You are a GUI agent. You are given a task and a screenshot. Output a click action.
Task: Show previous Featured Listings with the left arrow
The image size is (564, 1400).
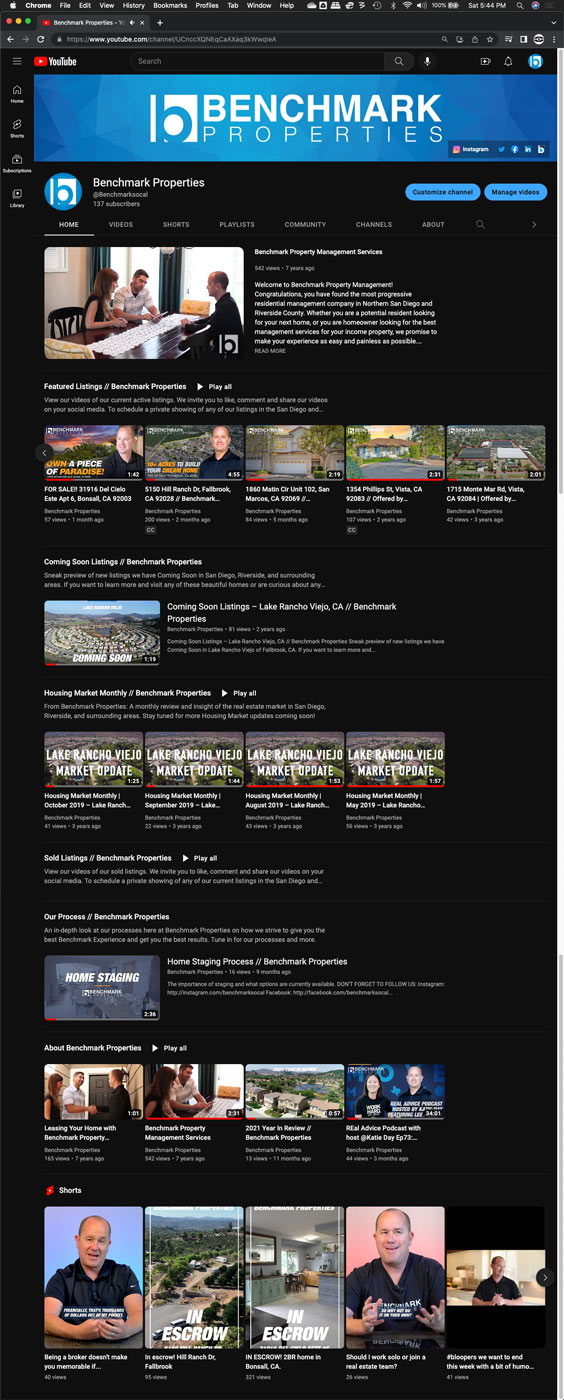(x=44, y=453)
